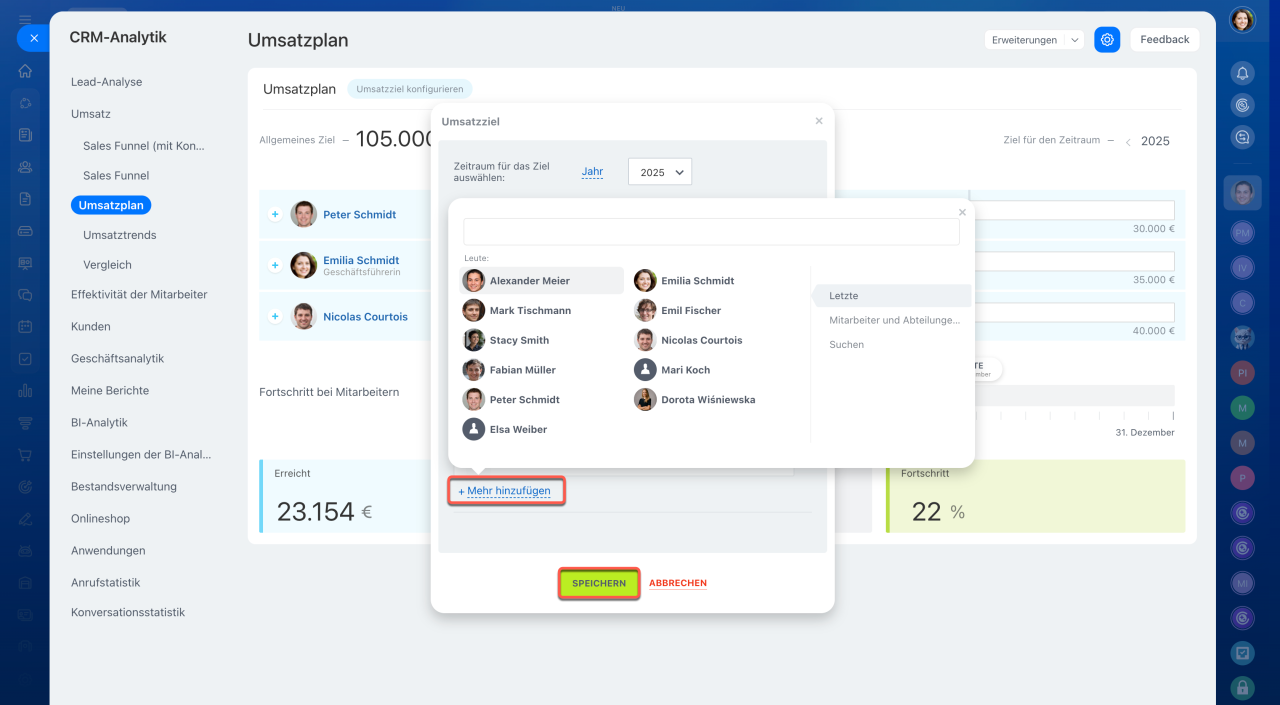Click the settings gear icon near Feedback
Viewport: 1280px width, 705px height.
click(x=1107, y=40)
